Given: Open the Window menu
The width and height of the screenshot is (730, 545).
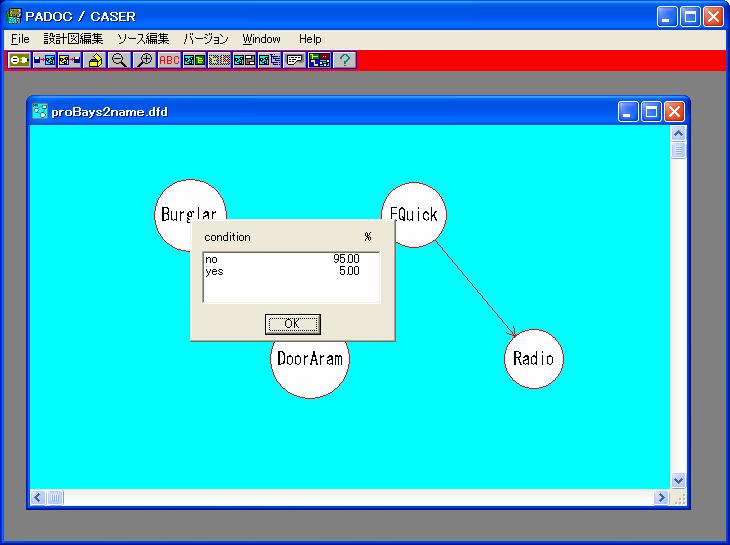Looking at the screenshot, I should click(x=261, y=39).
